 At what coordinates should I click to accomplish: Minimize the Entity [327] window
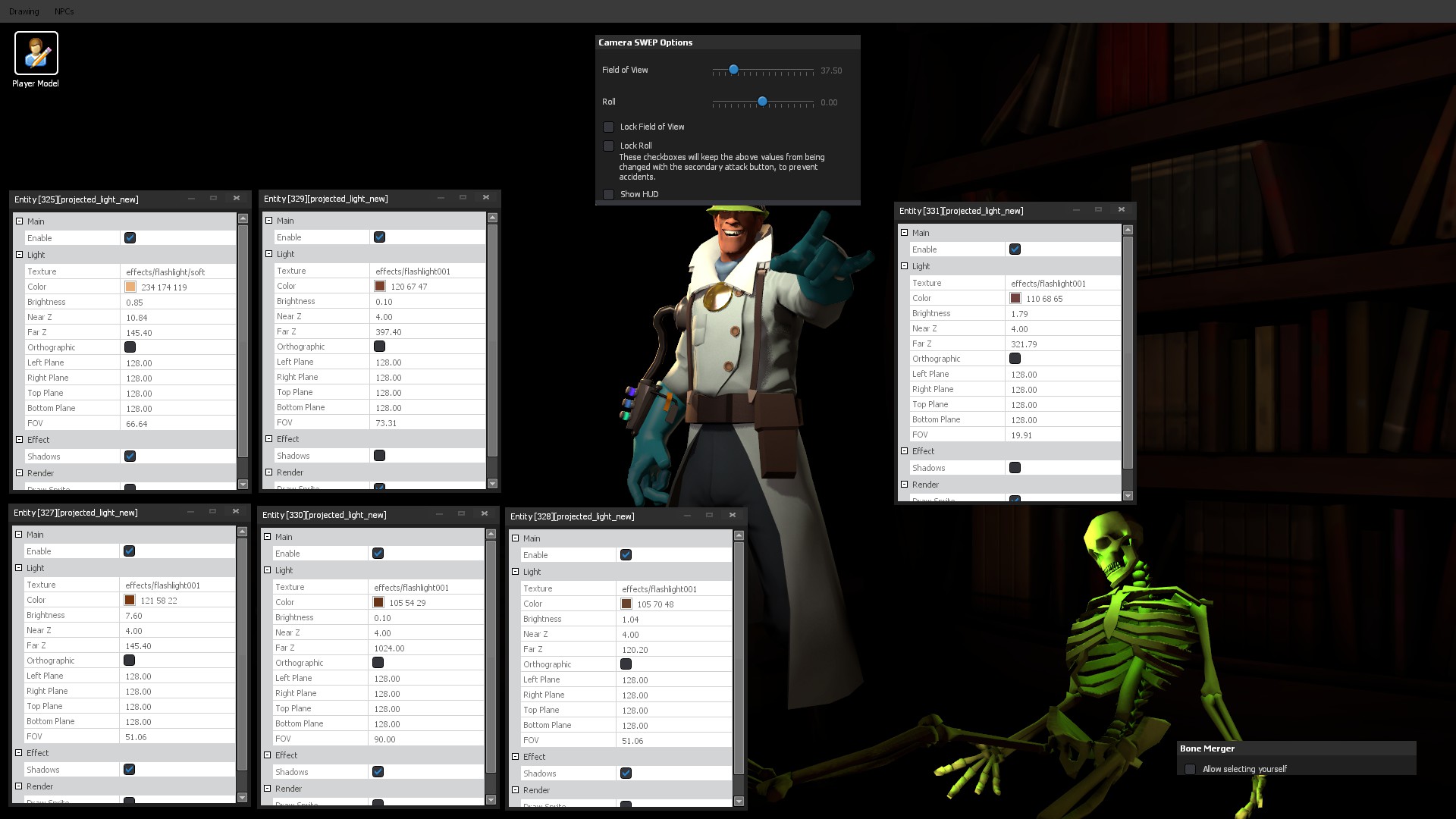click(190, 512)
